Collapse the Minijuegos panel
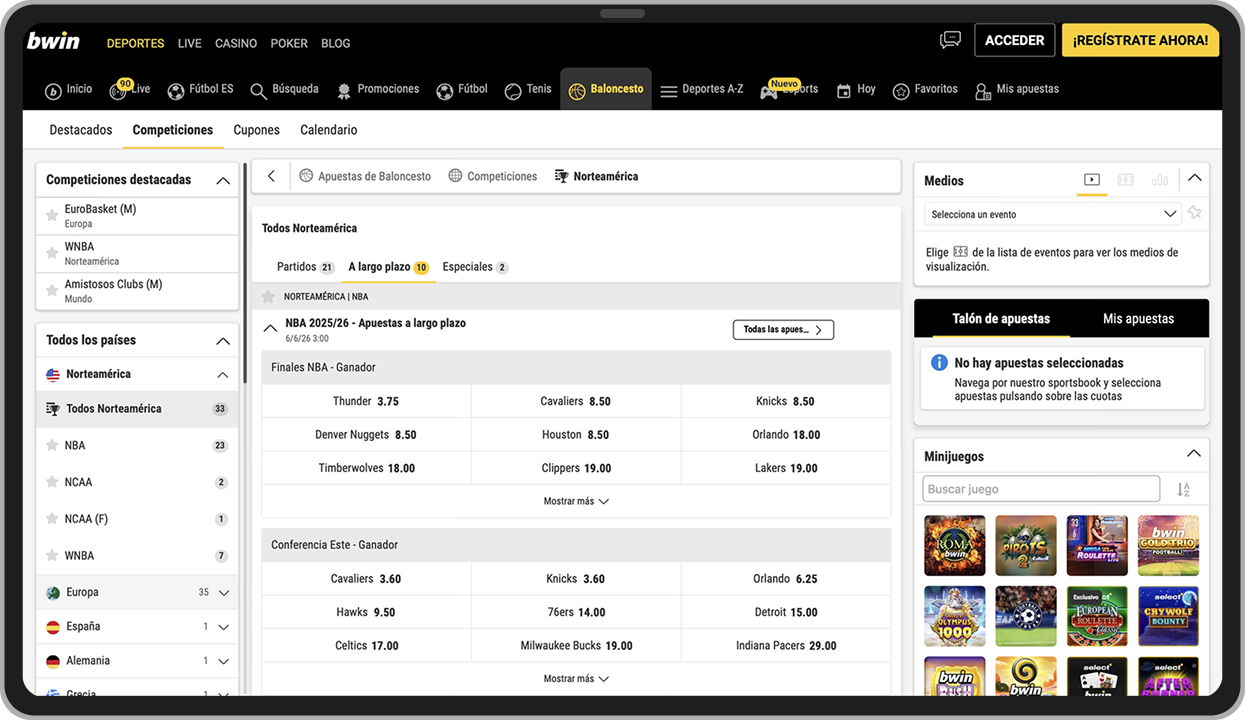The width and height of the screenshot is (1245, 720). coord(1194,454)
